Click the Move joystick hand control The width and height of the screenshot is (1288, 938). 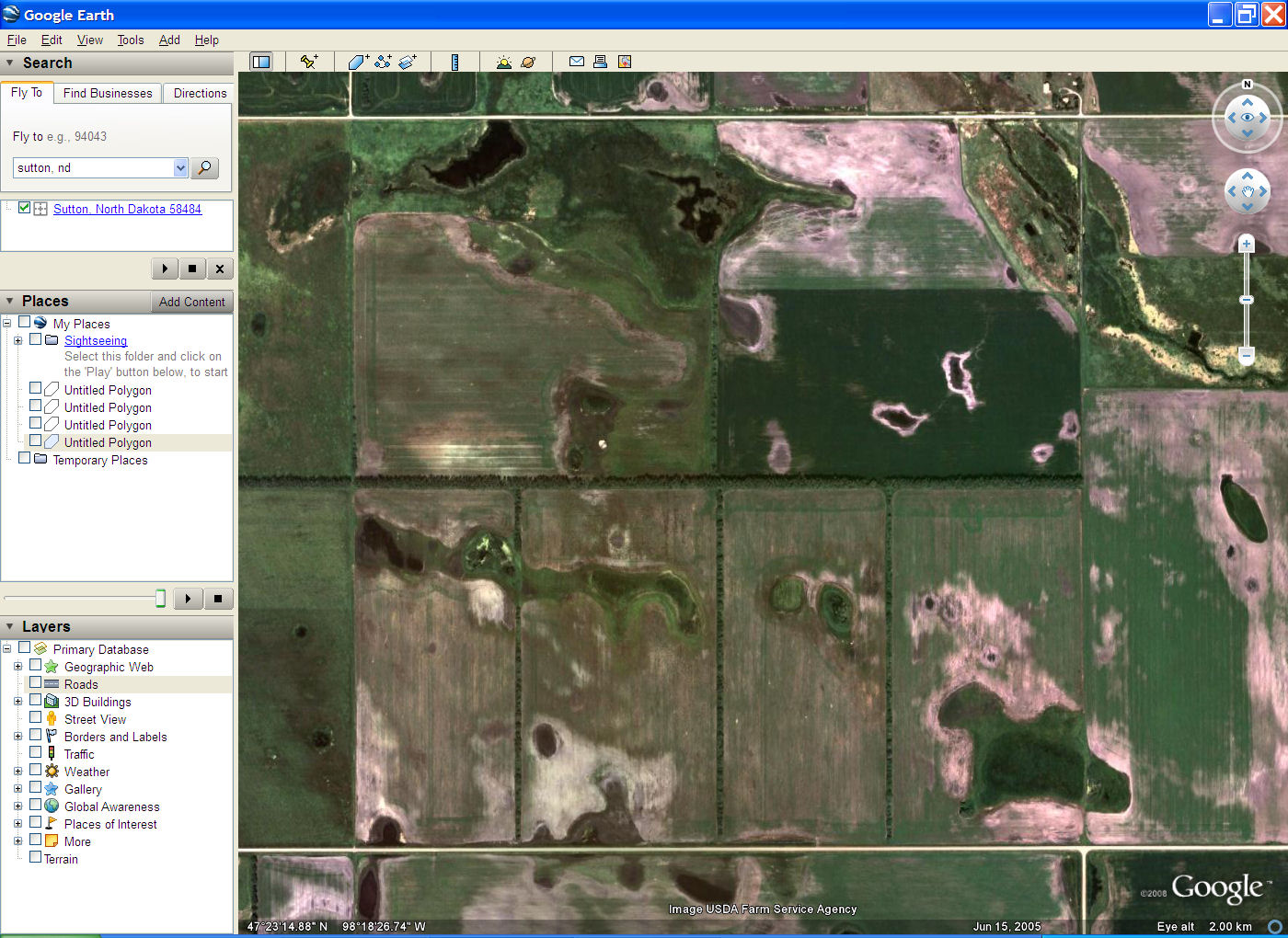point(1248,192)
